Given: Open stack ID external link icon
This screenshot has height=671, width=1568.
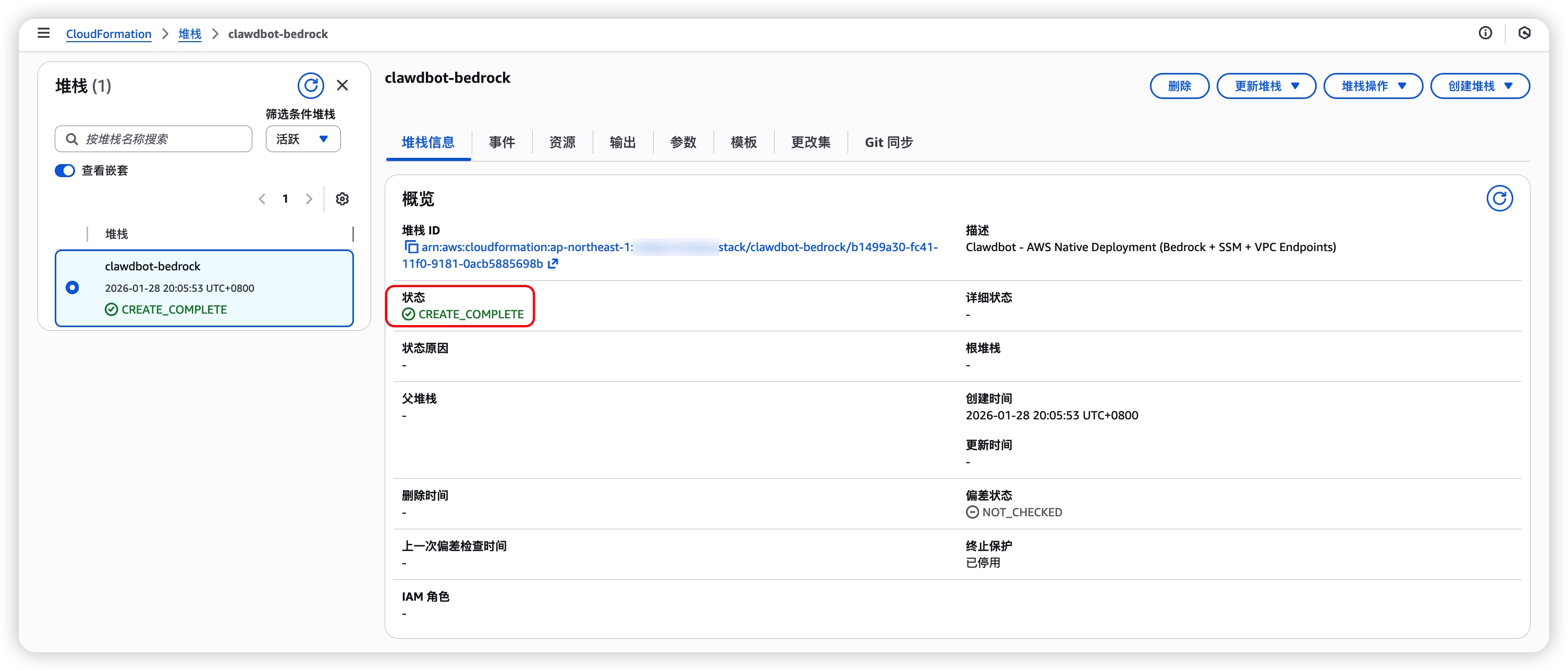Looking at the screenshot, I should tap(553, 264).
